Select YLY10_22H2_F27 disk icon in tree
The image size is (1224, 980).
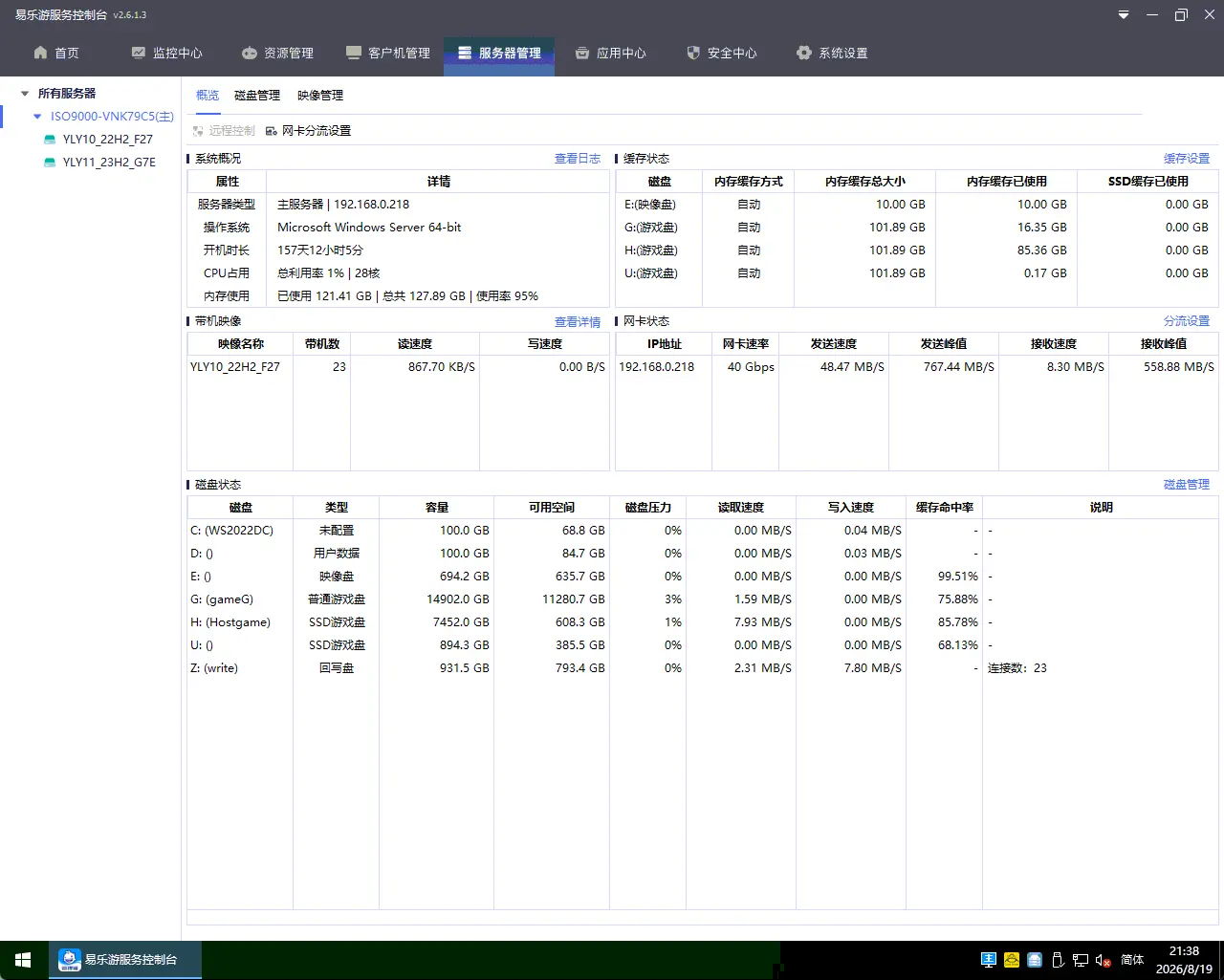[x=51, y=140]
